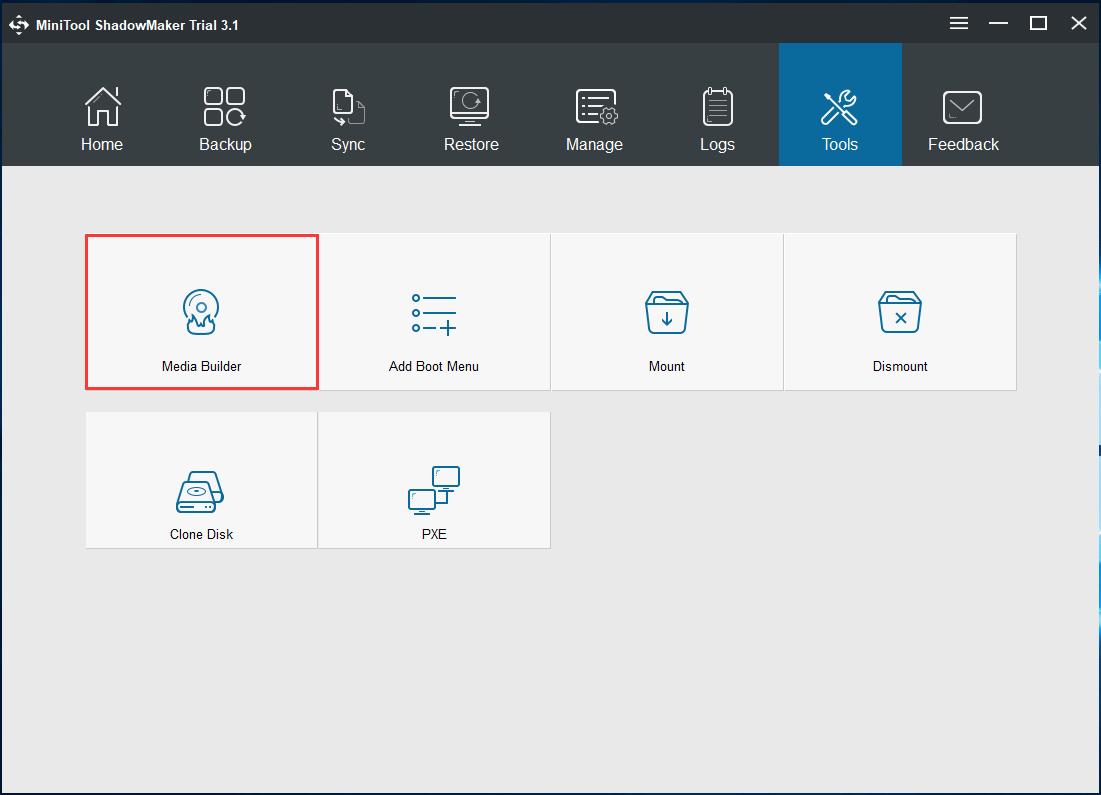Maximize the ShadowMaker window
This screenshot has width=1101, height=795.
(x=1038, y=24)
